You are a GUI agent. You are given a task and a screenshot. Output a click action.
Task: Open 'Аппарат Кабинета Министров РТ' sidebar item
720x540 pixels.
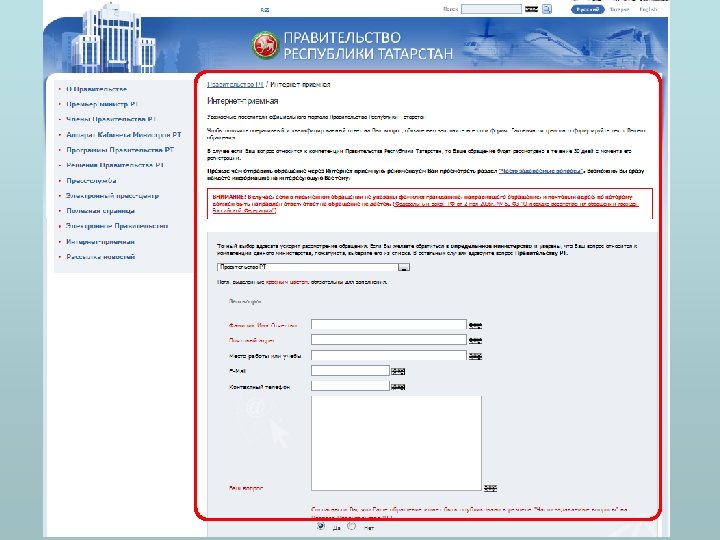pos(124,135)
